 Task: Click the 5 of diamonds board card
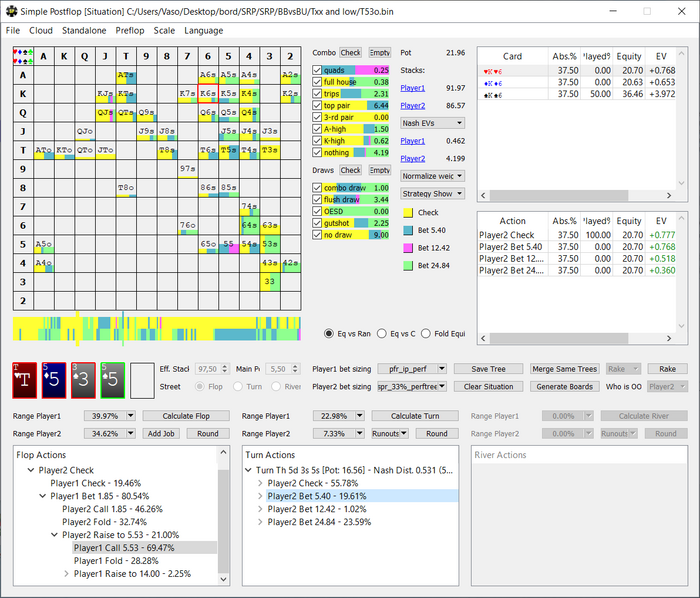(53, 380)
